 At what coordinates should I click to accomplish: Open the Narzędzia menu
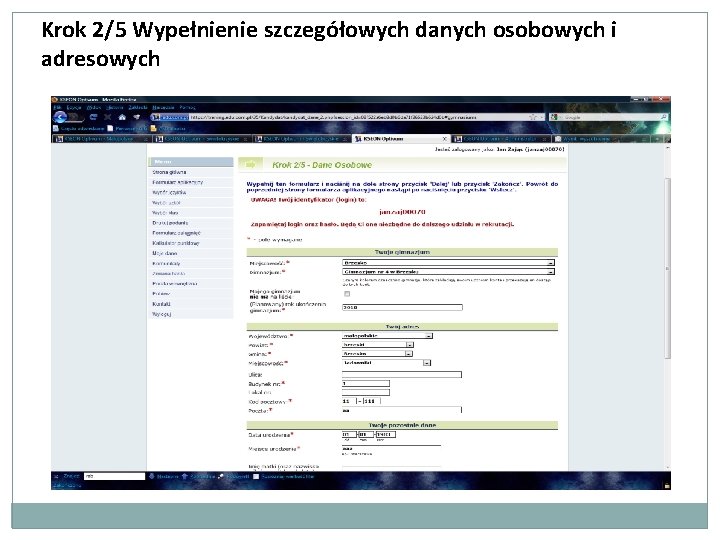(163, 107)
